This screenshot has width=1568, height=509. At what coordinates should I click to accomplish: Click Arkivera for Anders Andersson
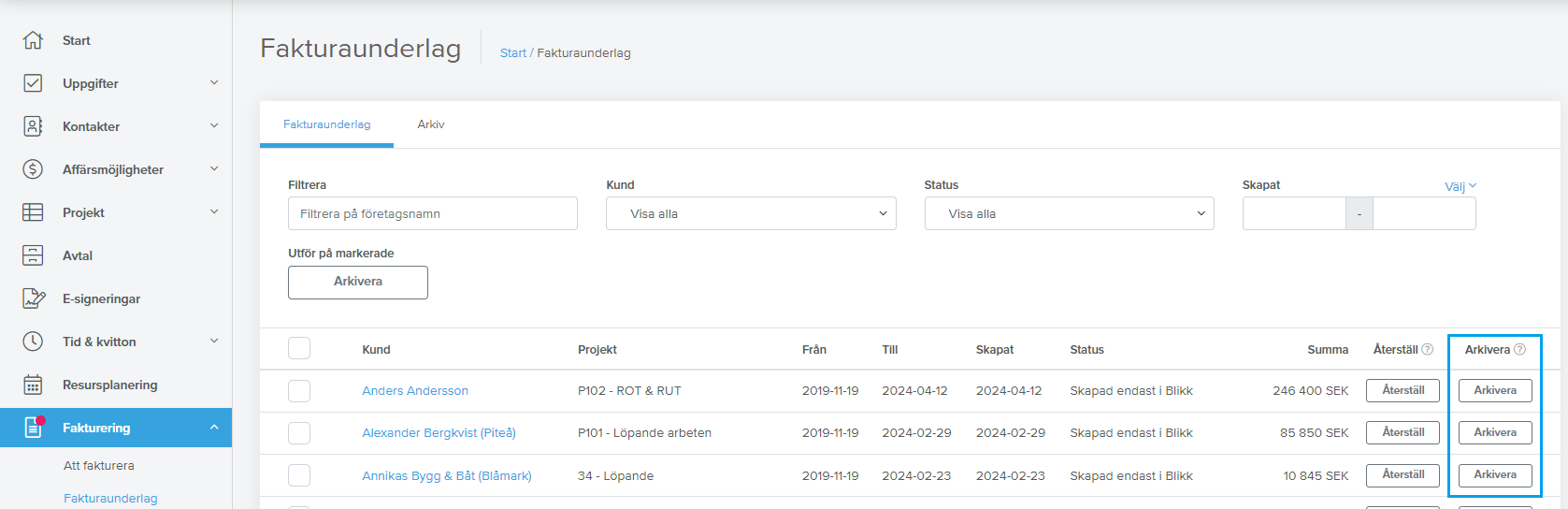pyautogui.click(x=1495, y=390)
